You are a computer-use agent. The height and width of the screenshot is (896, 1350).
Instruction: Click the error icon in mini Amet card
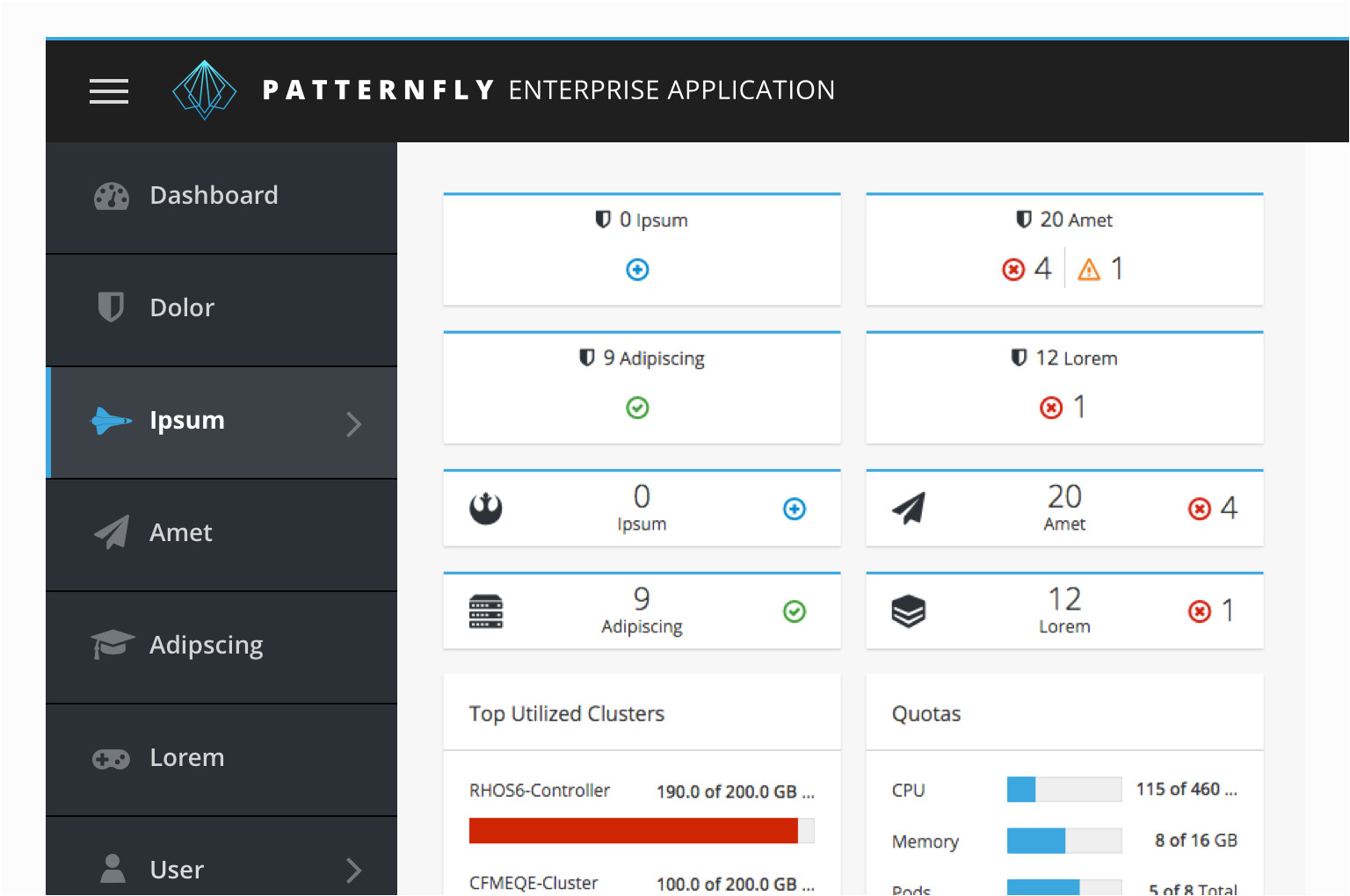pos(1200,509)
